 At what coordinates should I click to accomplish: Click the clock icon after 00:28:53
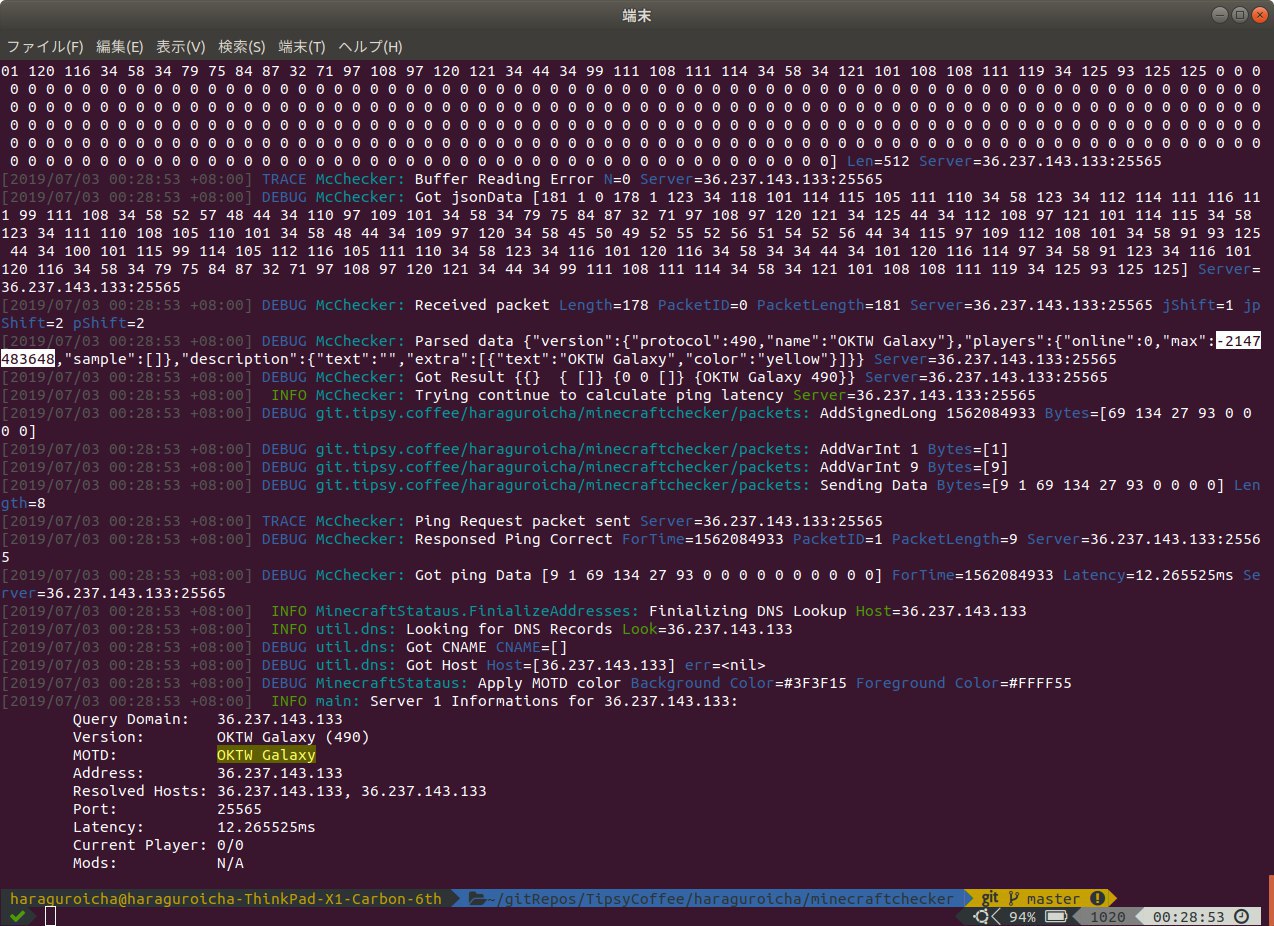click(1241, 916)
